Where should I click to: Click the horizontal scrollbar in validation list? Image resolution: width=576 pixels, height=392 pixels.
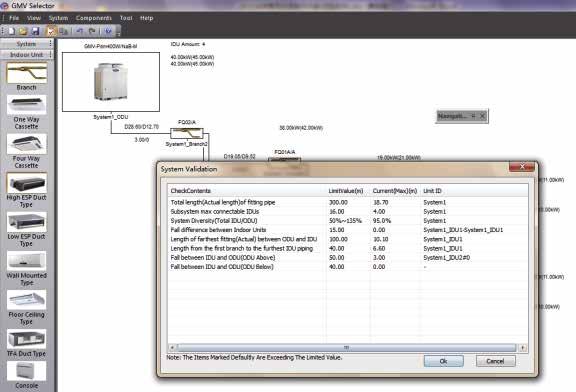346,347
